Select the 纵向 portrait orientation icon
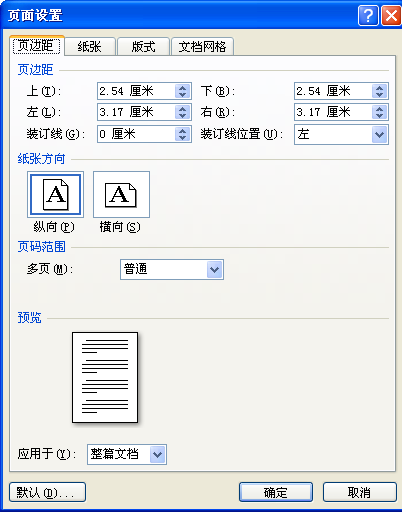402x512 pixels. click(55, 194)
